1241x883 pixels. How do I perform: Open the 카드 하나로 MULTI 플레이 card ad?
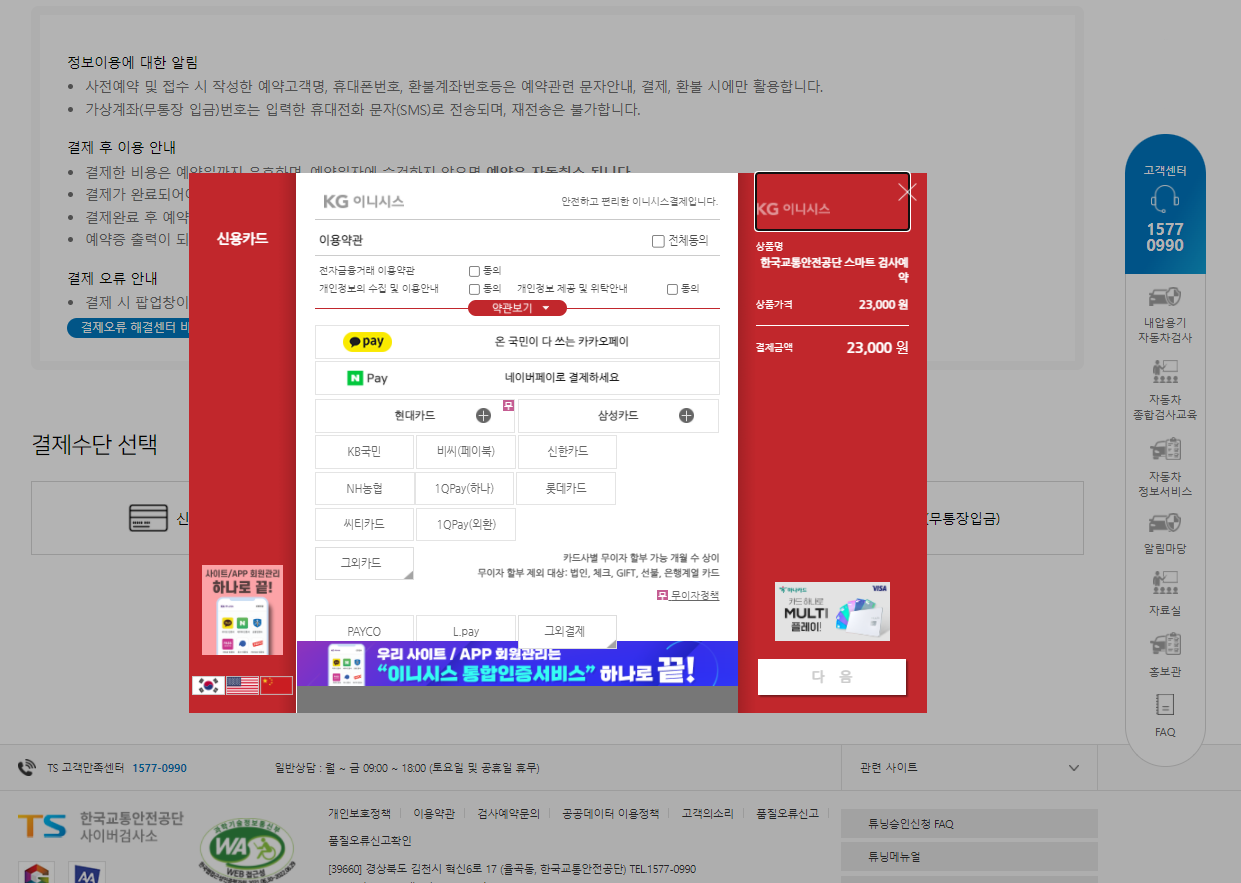click(832, 611)
